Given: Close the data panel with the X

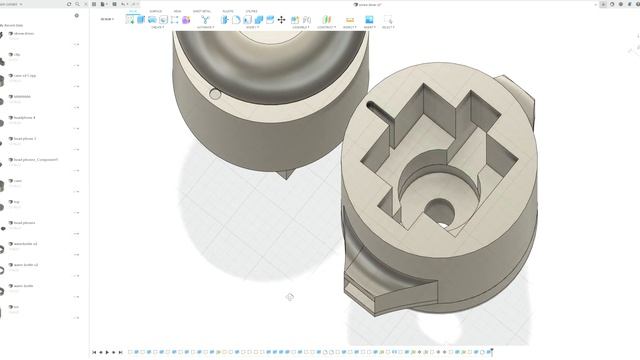Looking at the screenshot, I should click(86, 4).
